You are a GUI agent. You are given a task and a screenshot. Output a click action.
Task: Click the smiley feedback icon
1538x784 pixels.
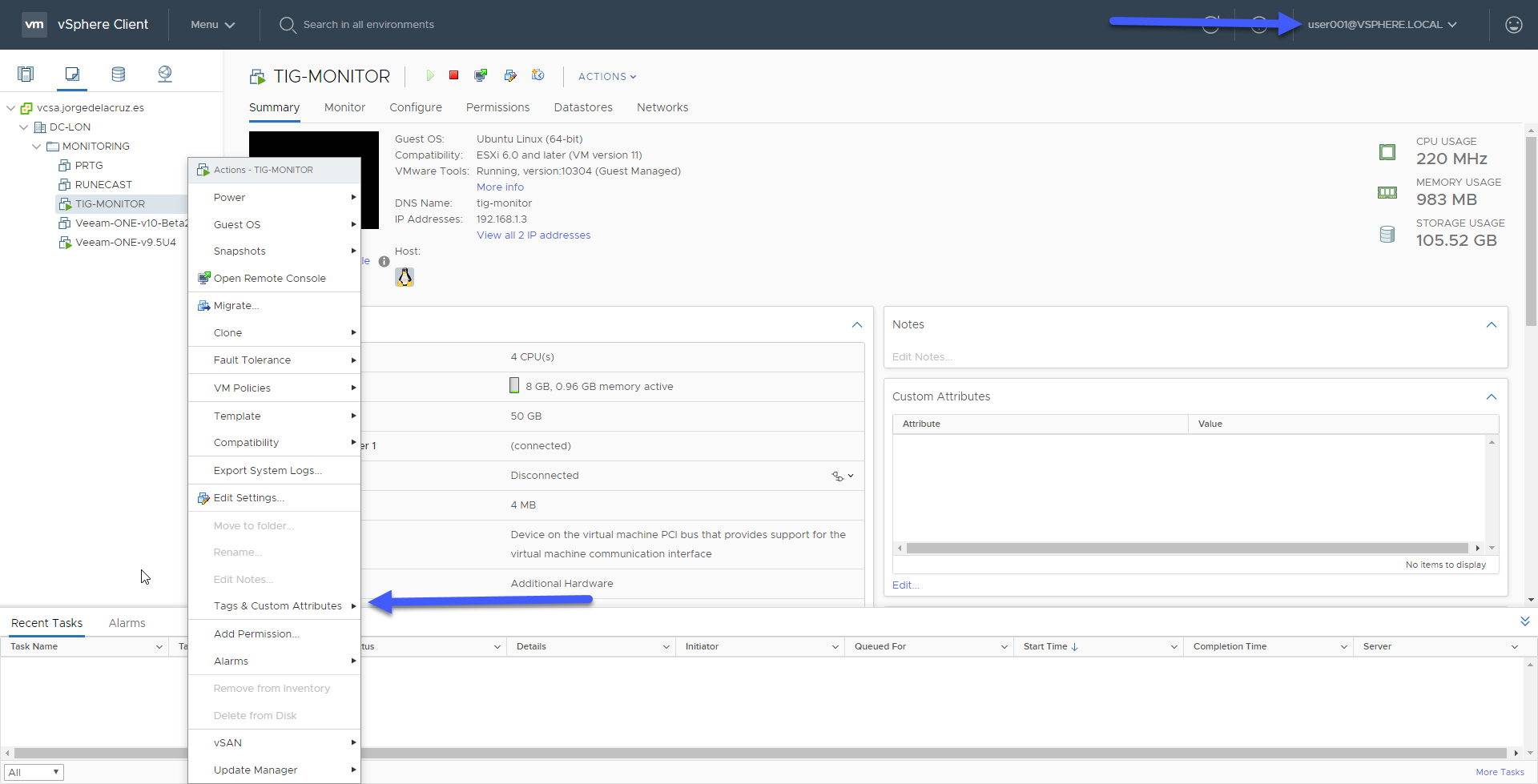pos(1513,25)
